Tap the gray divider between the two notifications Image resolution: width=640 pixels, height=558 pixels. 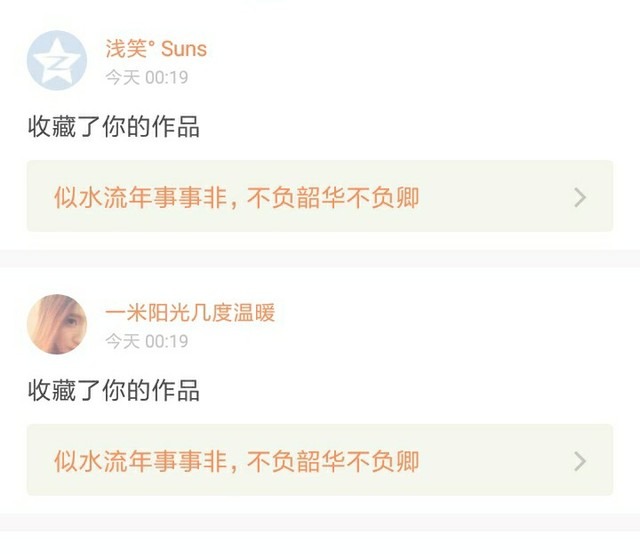pos(320,259)
